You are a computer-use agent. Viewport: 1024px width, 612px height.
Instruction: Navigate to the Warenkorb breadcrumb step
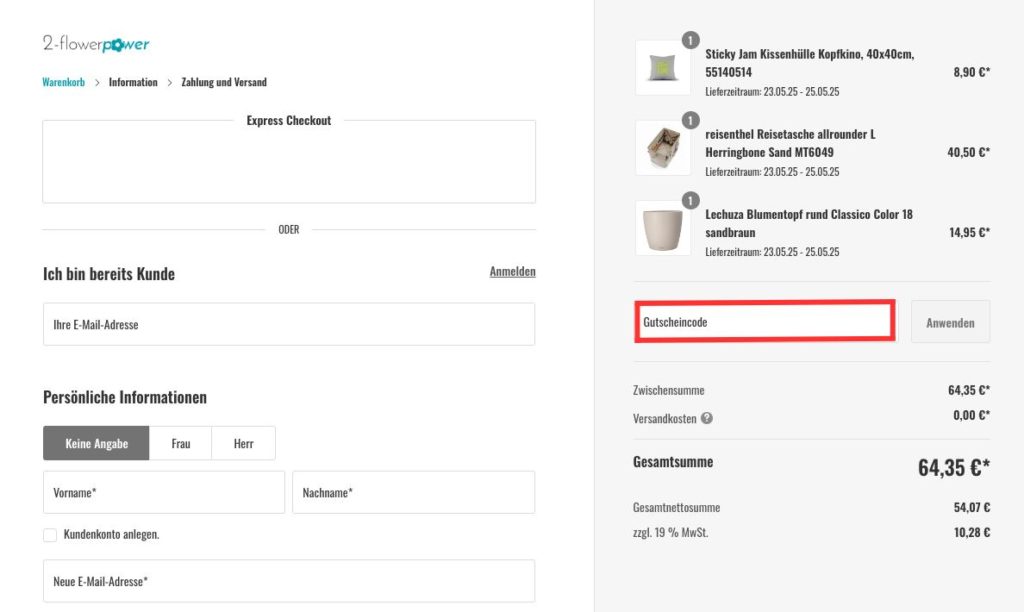(x=63, y=82)
